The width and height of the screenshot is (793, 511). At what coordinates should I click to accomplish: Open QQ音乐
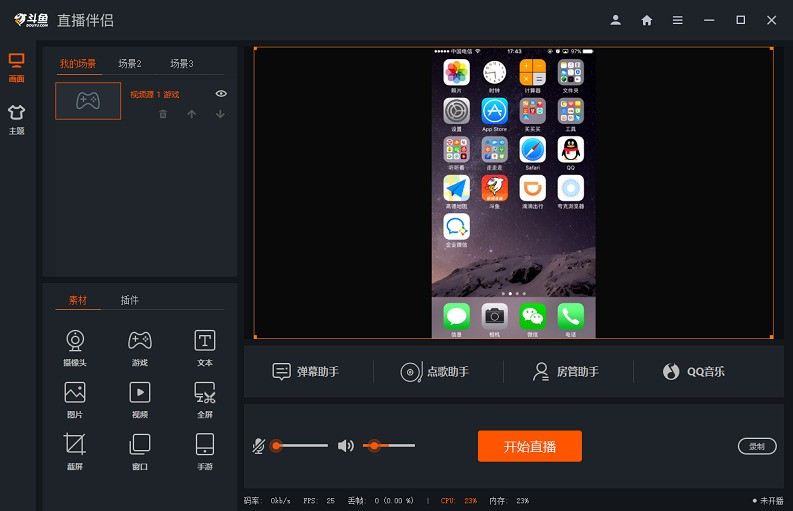[694, 372]
